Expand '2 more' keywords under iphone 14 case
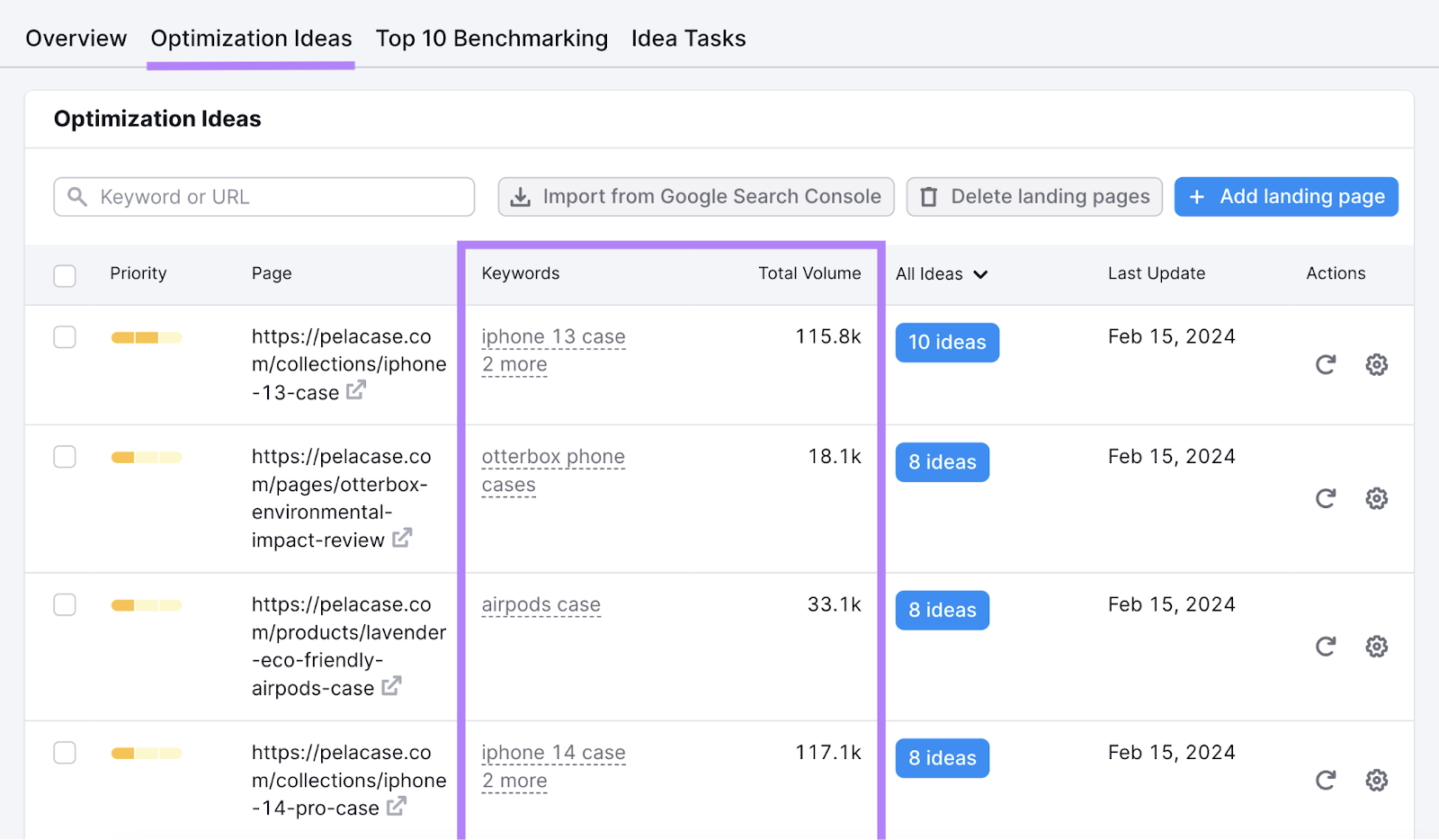The width and height of the screenshot is (1439, 840). [x=514, y=782]
